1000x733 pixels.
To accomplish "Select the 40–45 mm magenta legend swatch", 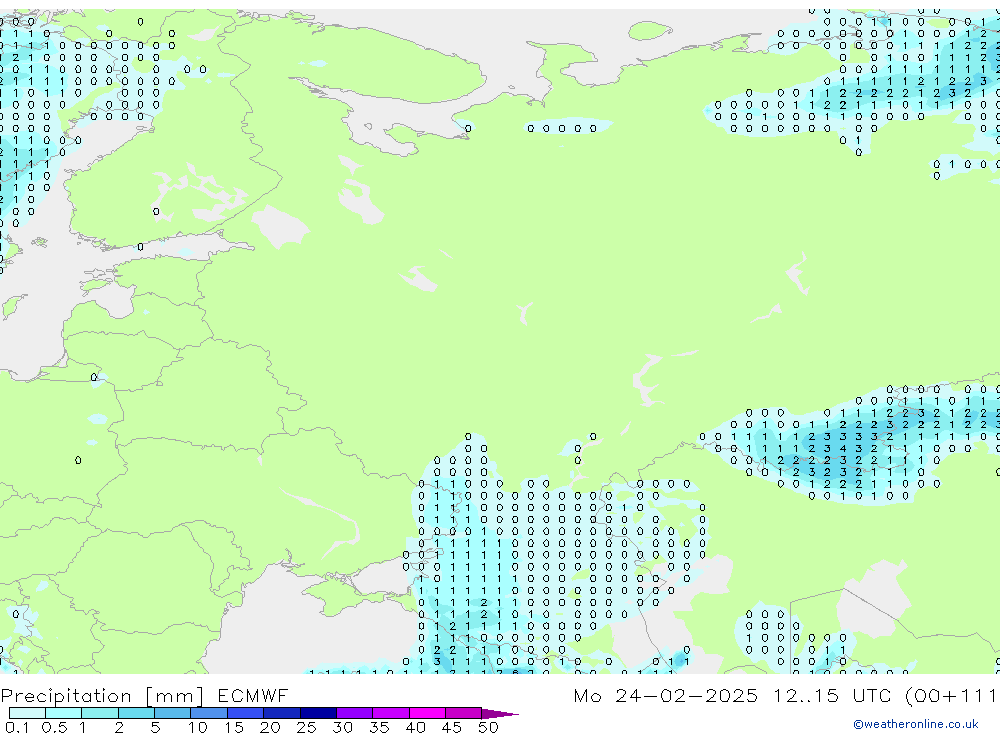I will (427, 713).
